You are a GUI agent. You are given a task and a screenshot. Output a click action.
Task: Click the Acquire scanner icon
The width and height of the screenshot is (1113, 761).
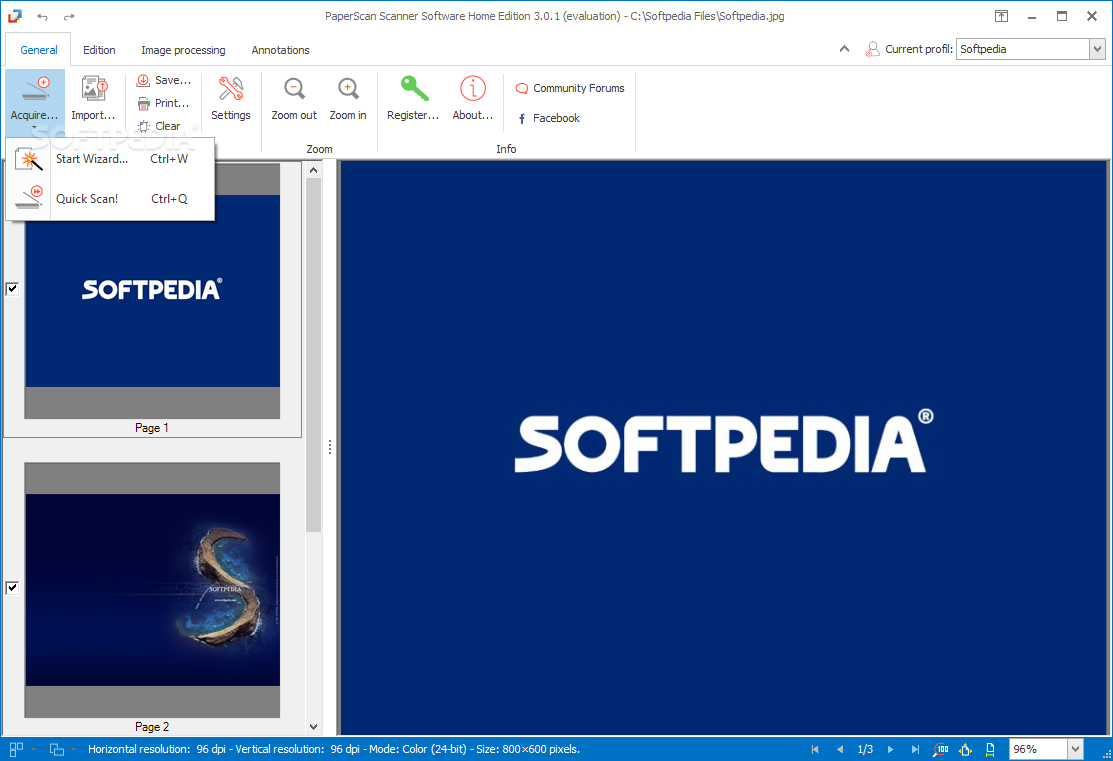point(35,89)
